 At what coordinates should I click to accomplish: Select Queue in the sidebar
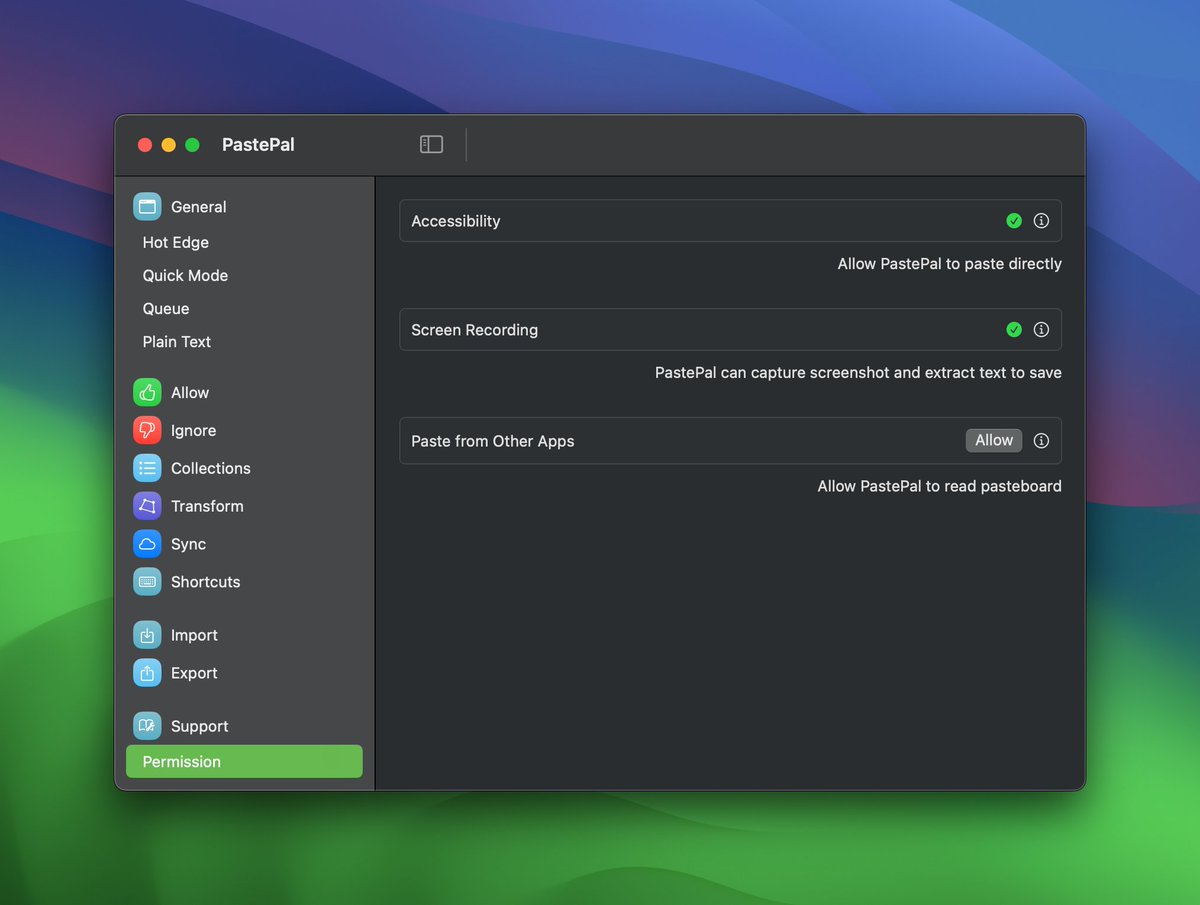point(166,309)
